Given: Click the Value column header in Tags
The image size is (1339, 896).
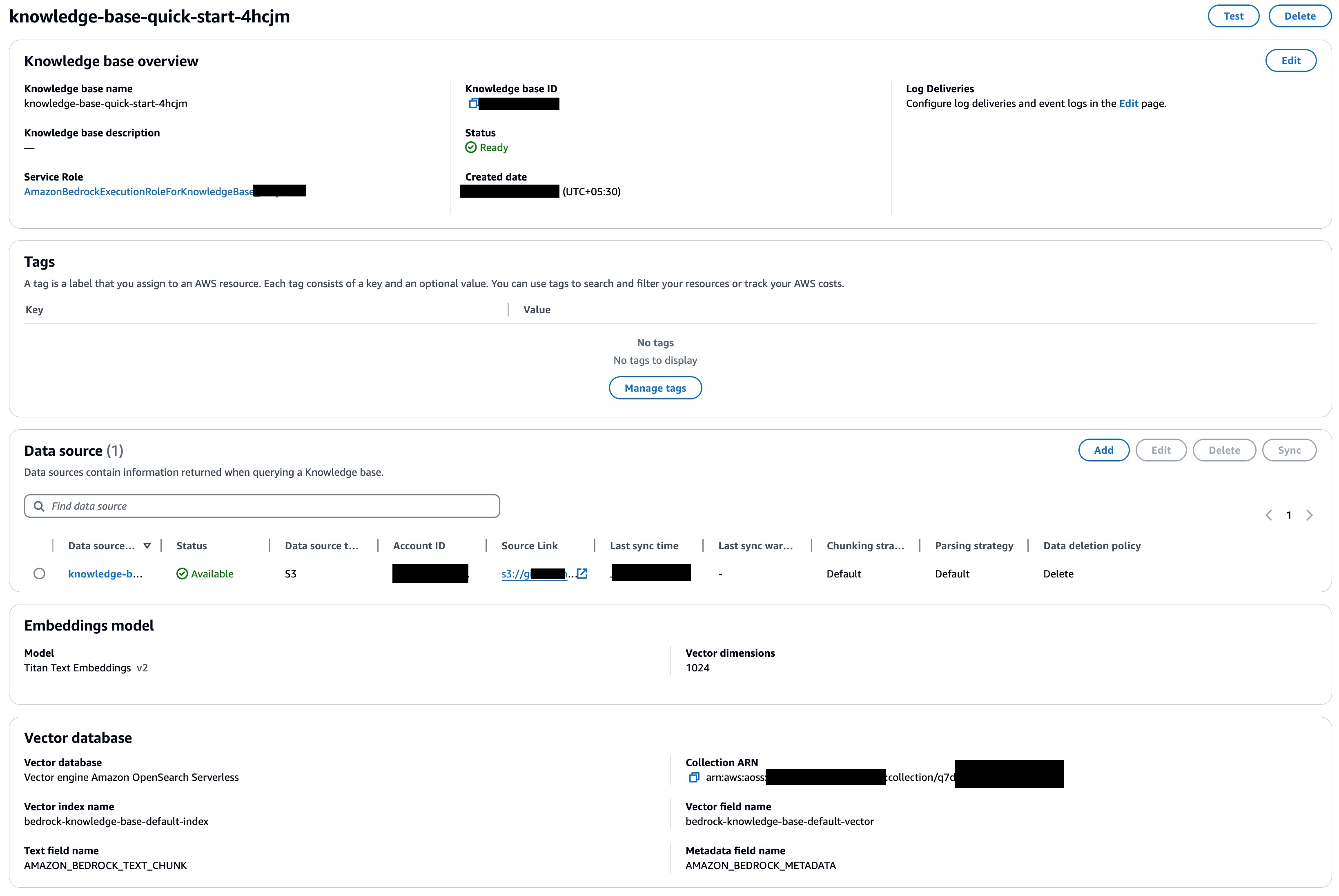Looking at the screenshot, I should tap(537, 310).
